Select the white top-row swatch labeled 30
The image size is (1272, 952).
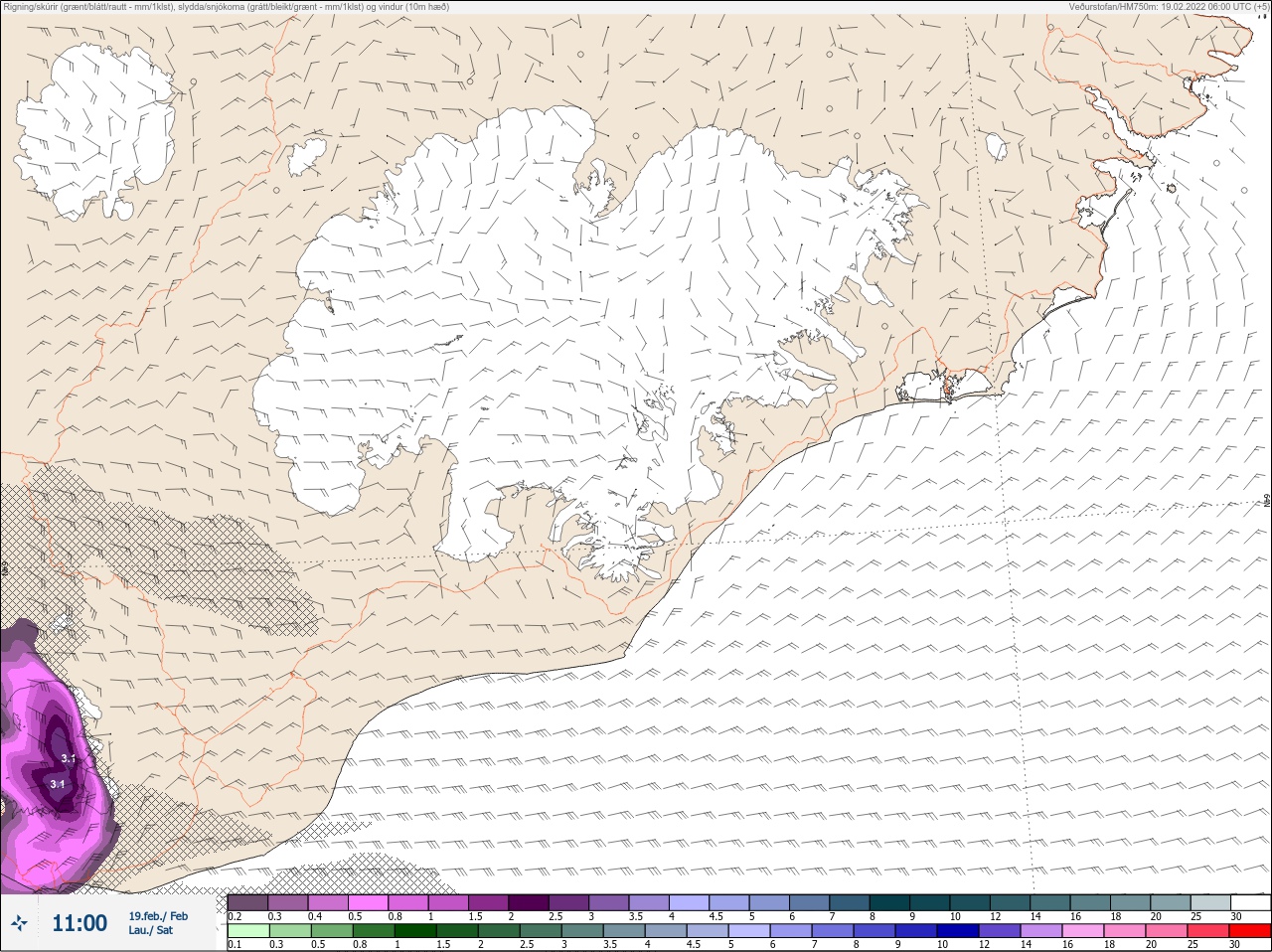1251,902
